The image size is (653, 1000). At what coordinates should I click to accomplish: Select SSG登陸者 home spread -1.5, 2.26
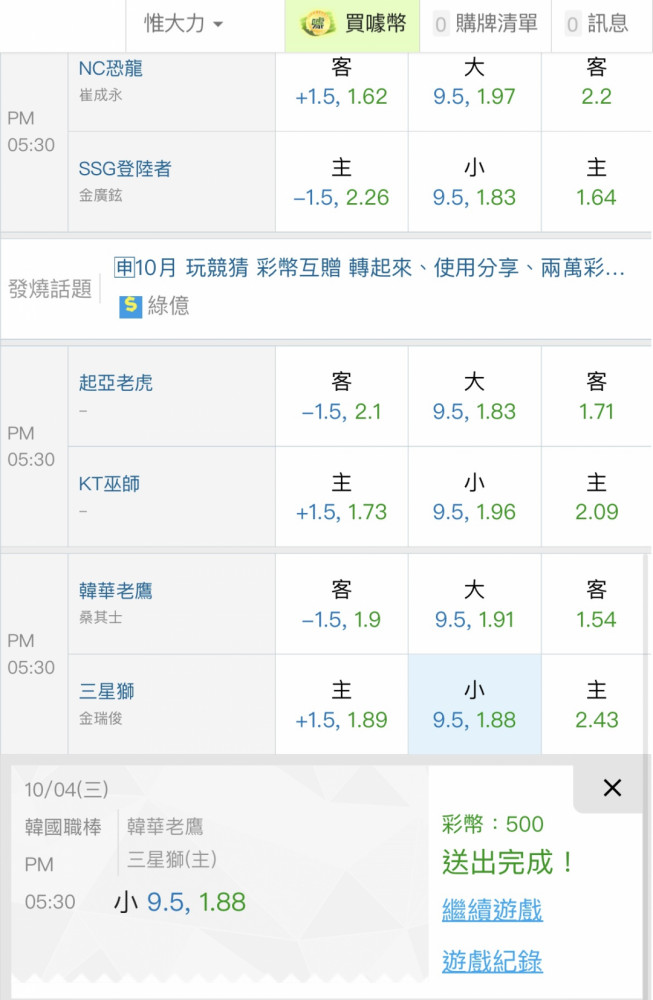(x=341, y=182)
